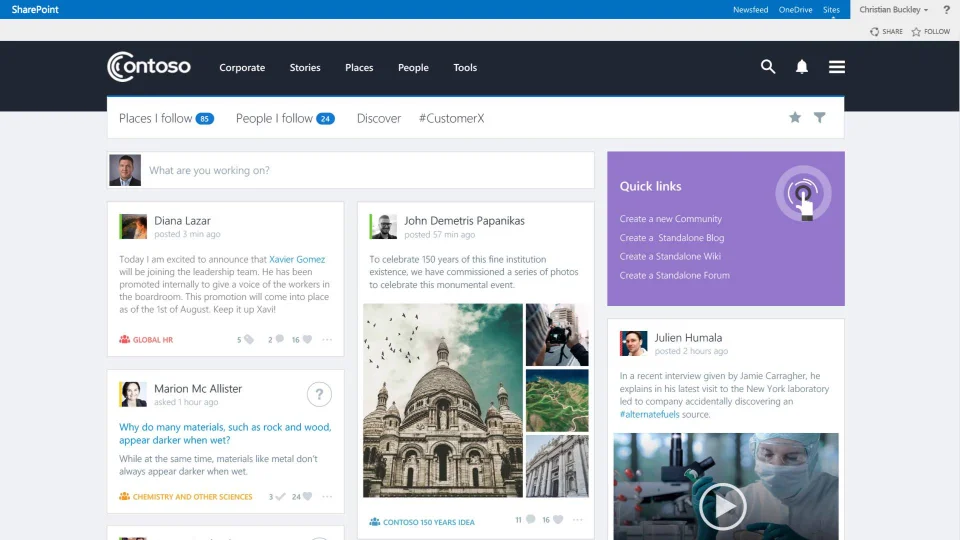Open the large basilica photo
This screenshot has width=960, height=540.
coord(443,400)
